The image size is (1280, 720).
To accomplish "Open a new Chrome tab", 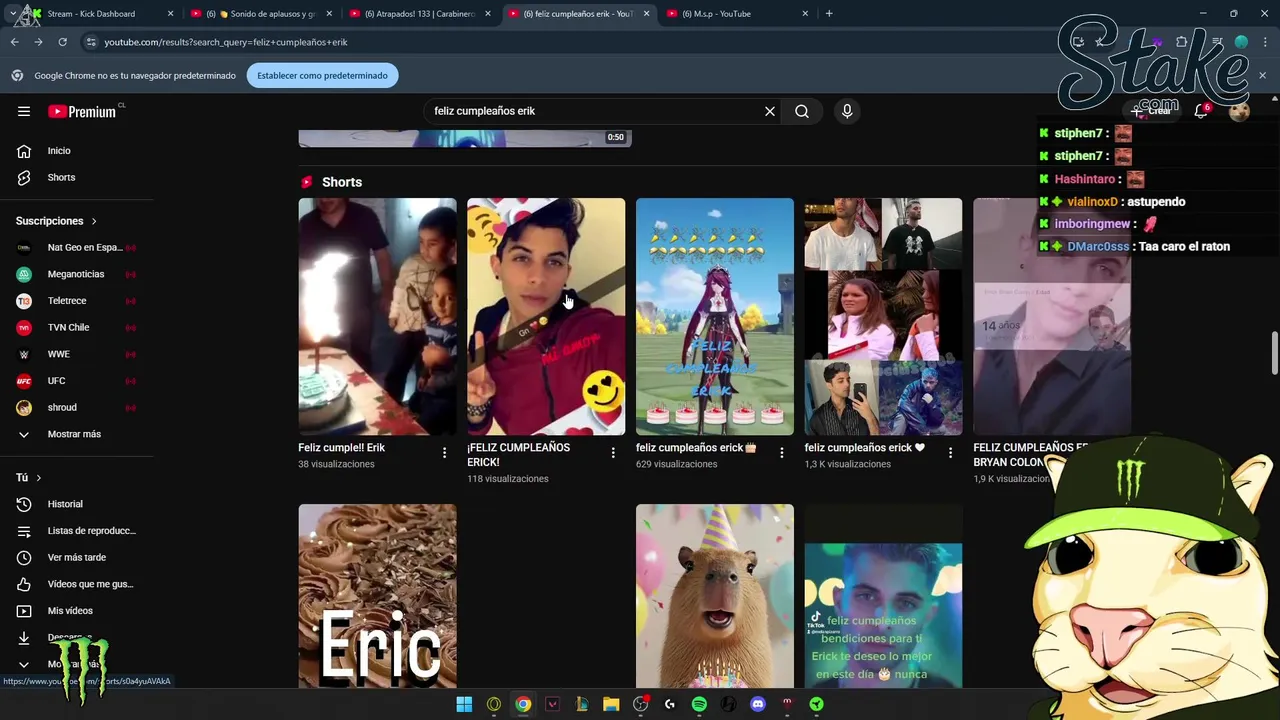I will pos(829,14).
